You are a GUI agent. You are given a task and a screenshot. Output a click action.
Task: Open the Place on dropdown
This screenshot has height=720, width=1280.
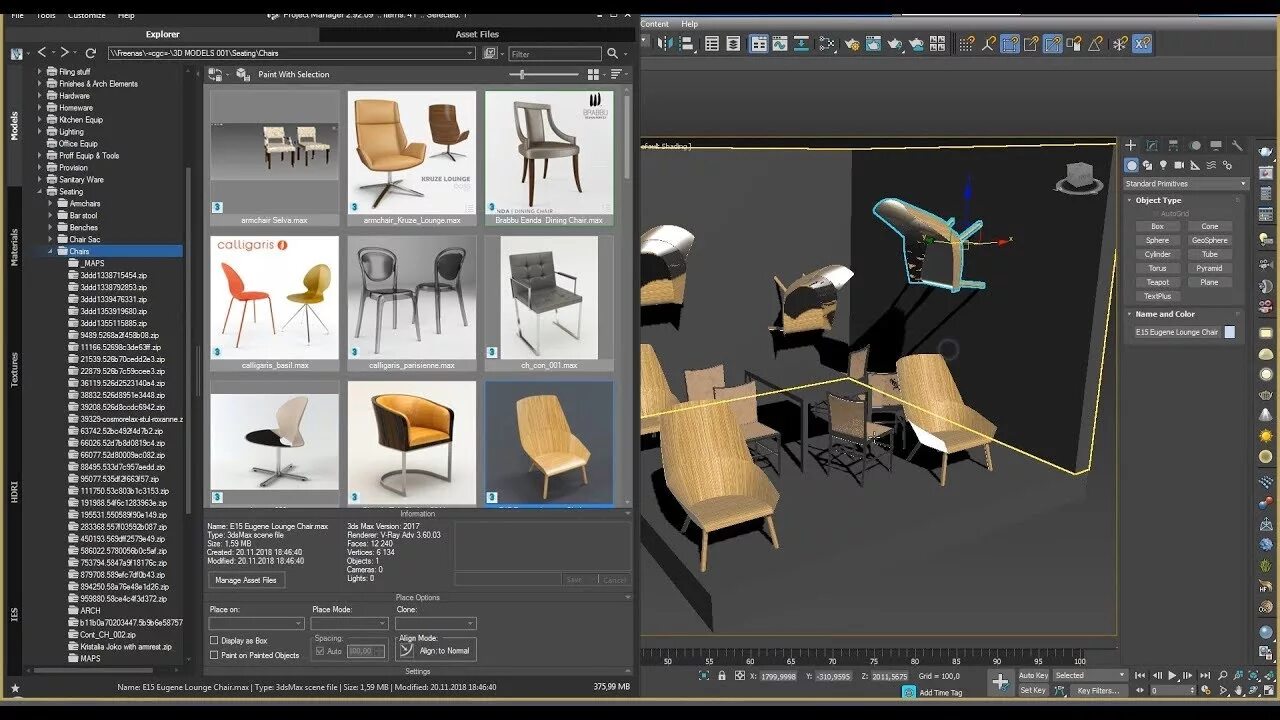(x=256, y=623)
